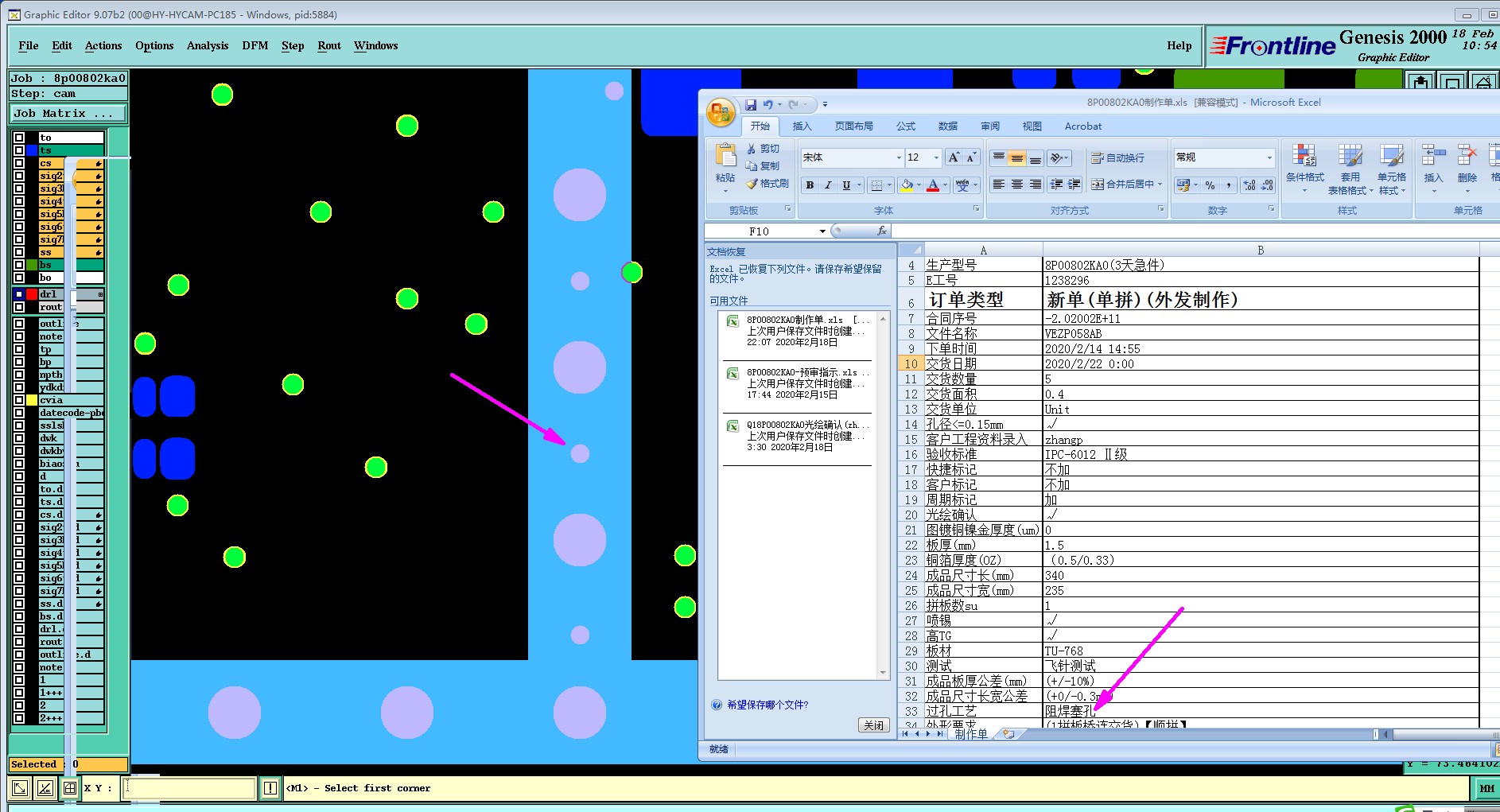1500x812 pixels.
Task: Click the middle vertical align icon
Action: tap(1016, 158)
